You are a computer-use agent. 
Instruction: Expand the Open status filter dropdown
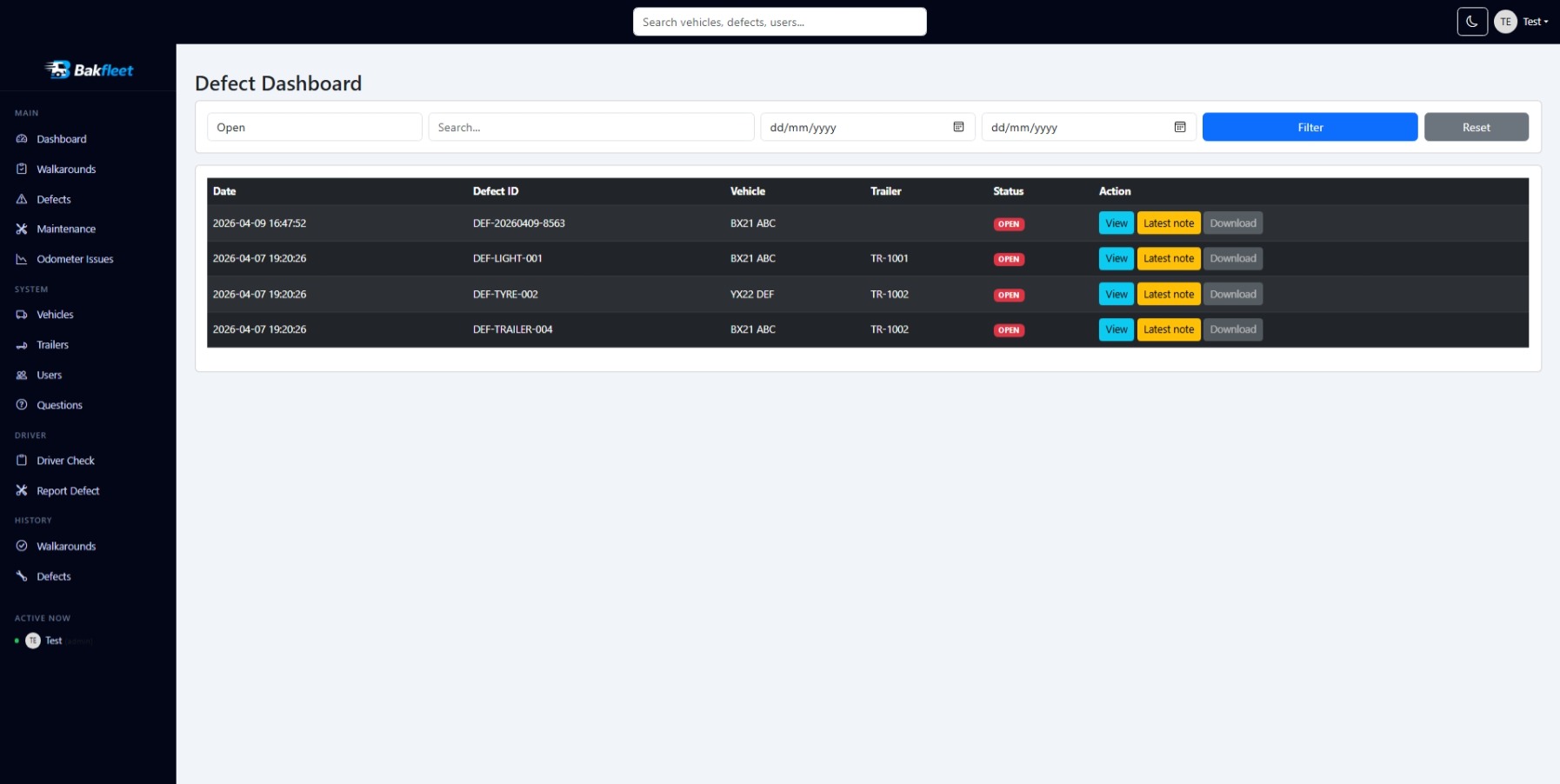[x=314, y=127]
